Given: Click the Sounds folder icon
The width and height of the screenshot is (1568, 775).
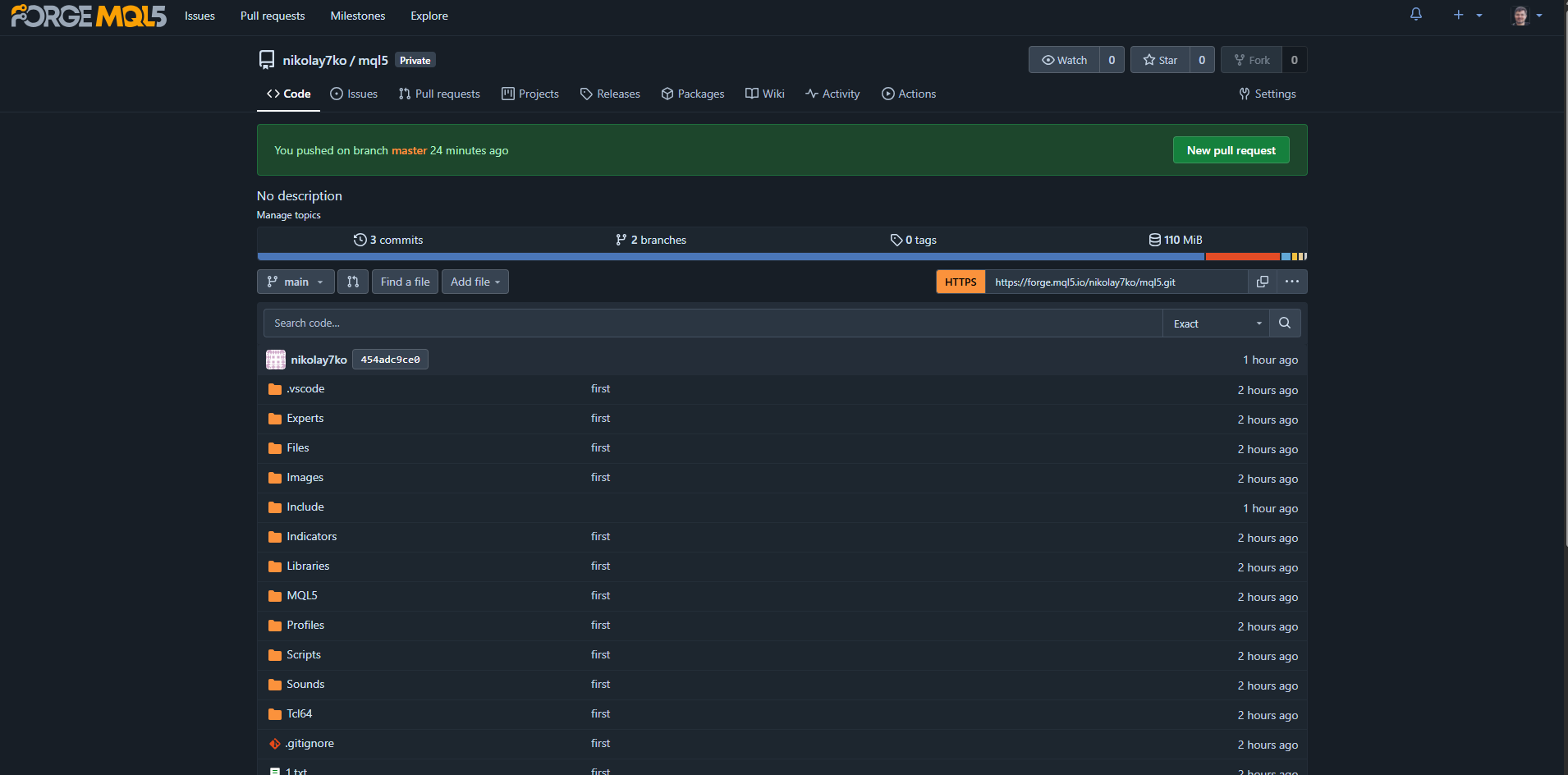Looking at the screenshot, I should tap(275, 685).
